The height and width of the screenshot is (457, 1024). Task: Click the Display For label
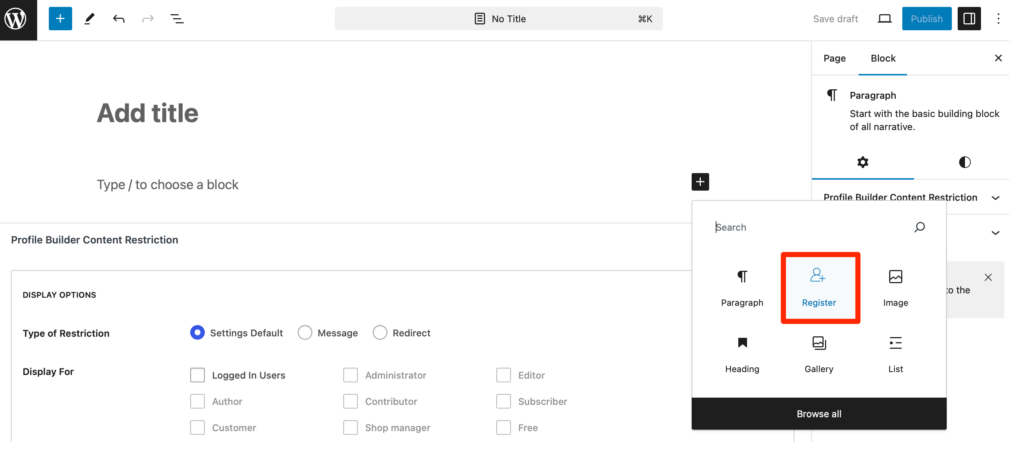(48, 371)
